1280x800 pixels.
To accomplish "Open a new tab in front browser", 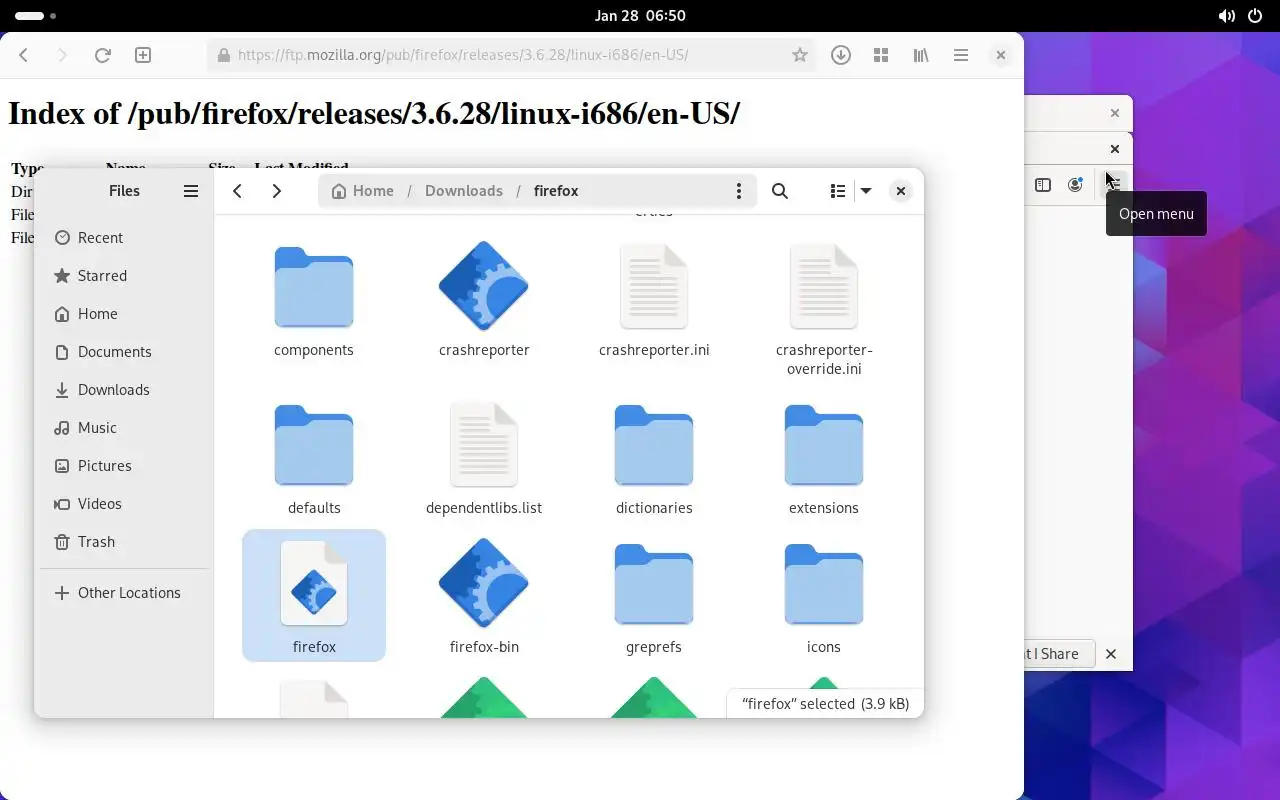I will [143, 56].
